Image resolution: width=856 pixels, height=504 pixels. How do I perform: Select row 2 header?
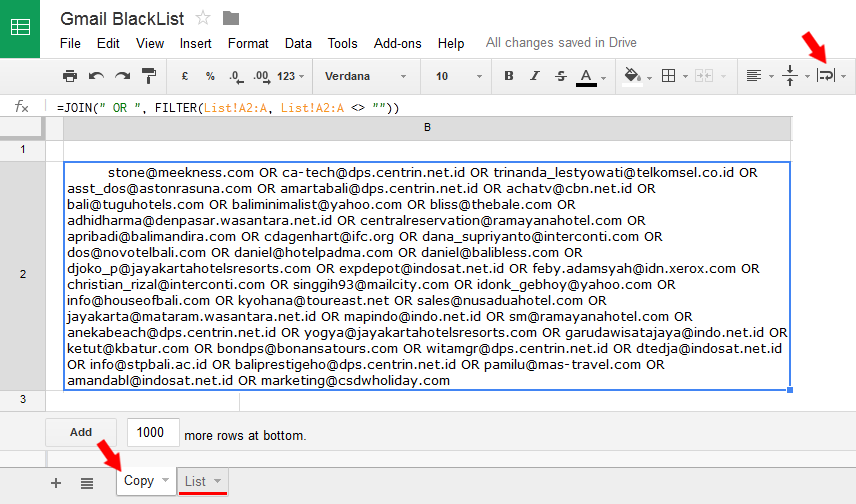22,274
